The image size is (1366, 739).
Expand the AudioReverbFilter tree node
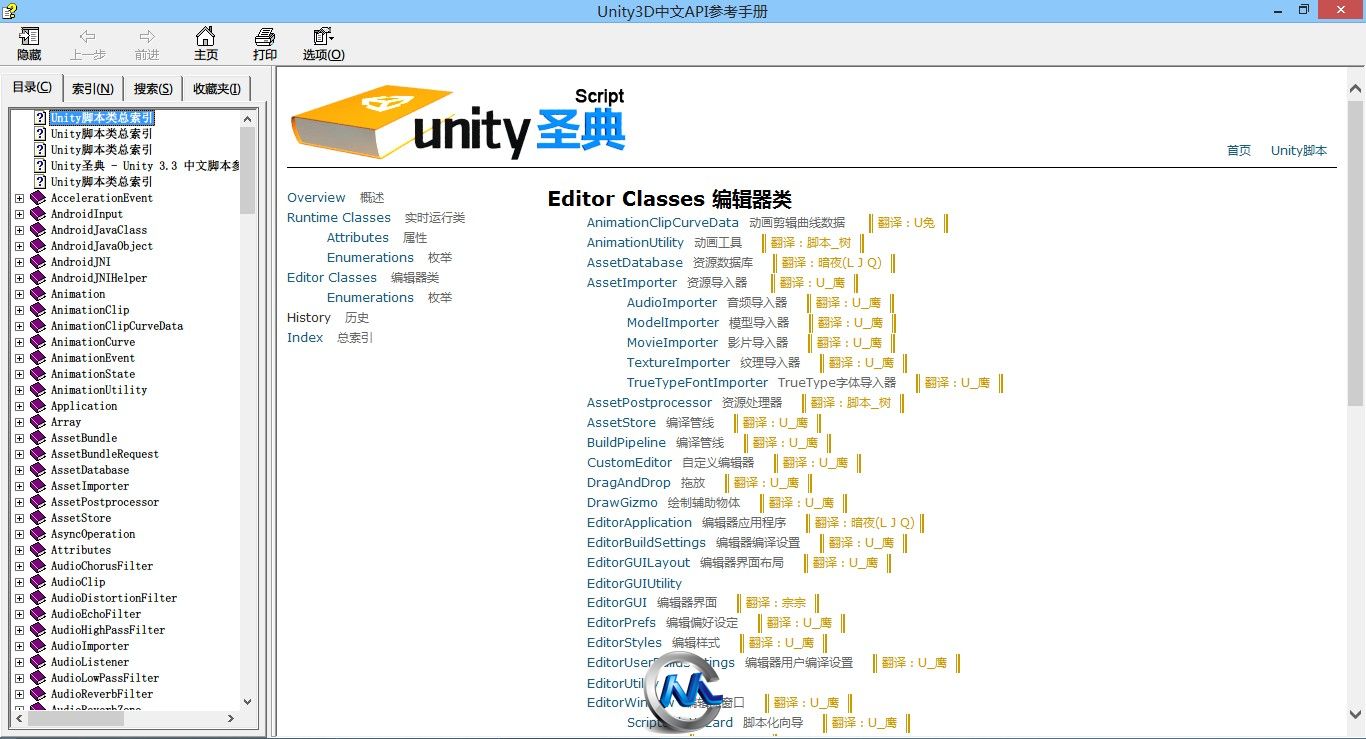click(19, 694)
